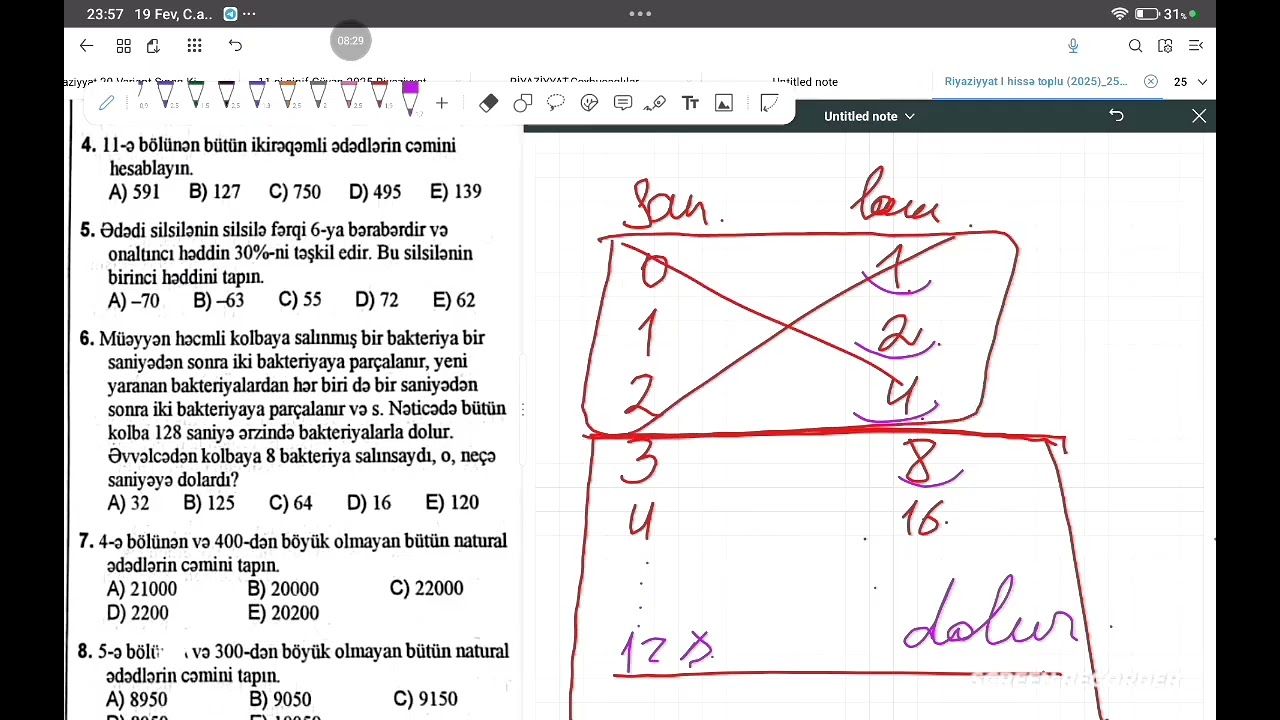This screenshot has width=1280, height=720.
Task: Pick the pink pen
Action: click(349, 95)
